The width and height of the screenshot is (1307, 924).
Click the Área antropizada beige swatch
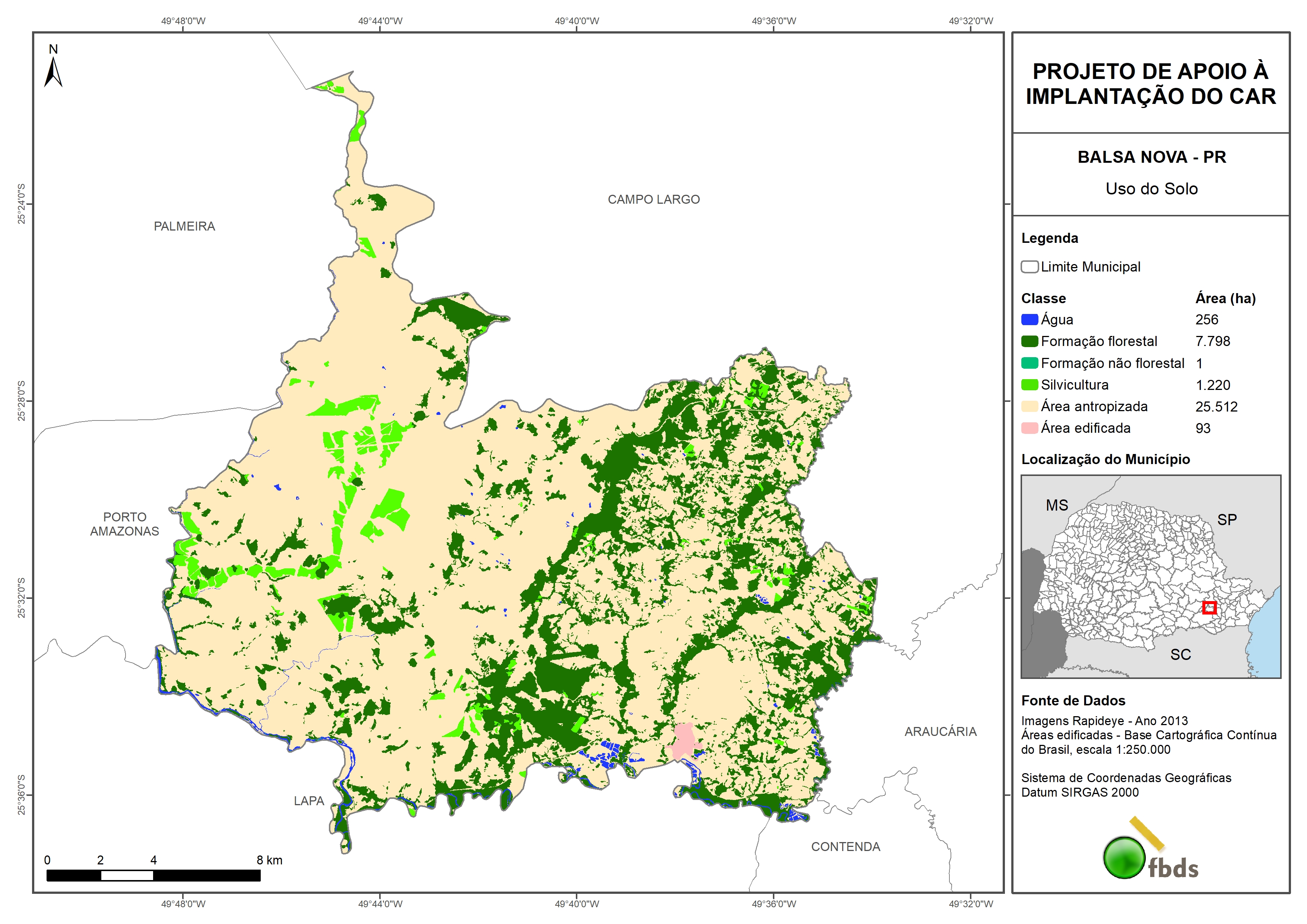pyautogui.click(x=1029, y=406)
